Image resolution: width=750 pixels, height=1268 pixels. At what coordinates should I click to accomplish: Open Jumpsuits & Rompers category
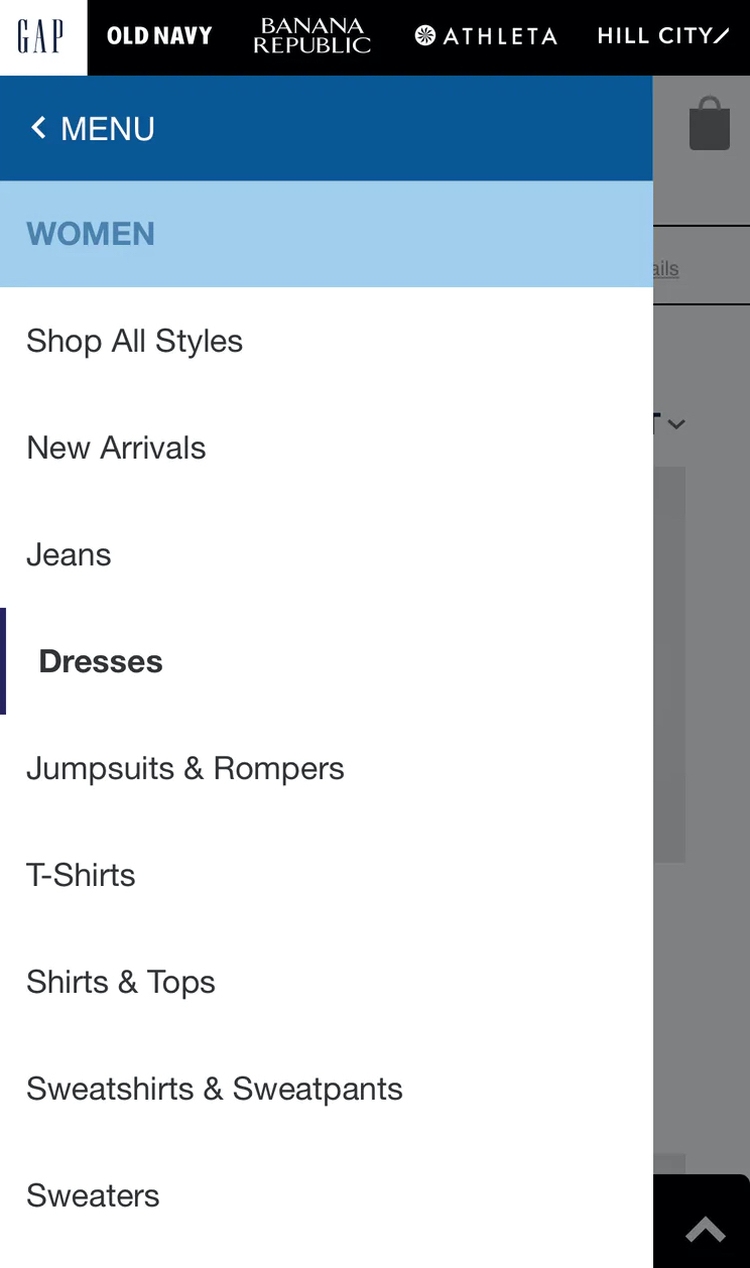click(x=185, y=769)
